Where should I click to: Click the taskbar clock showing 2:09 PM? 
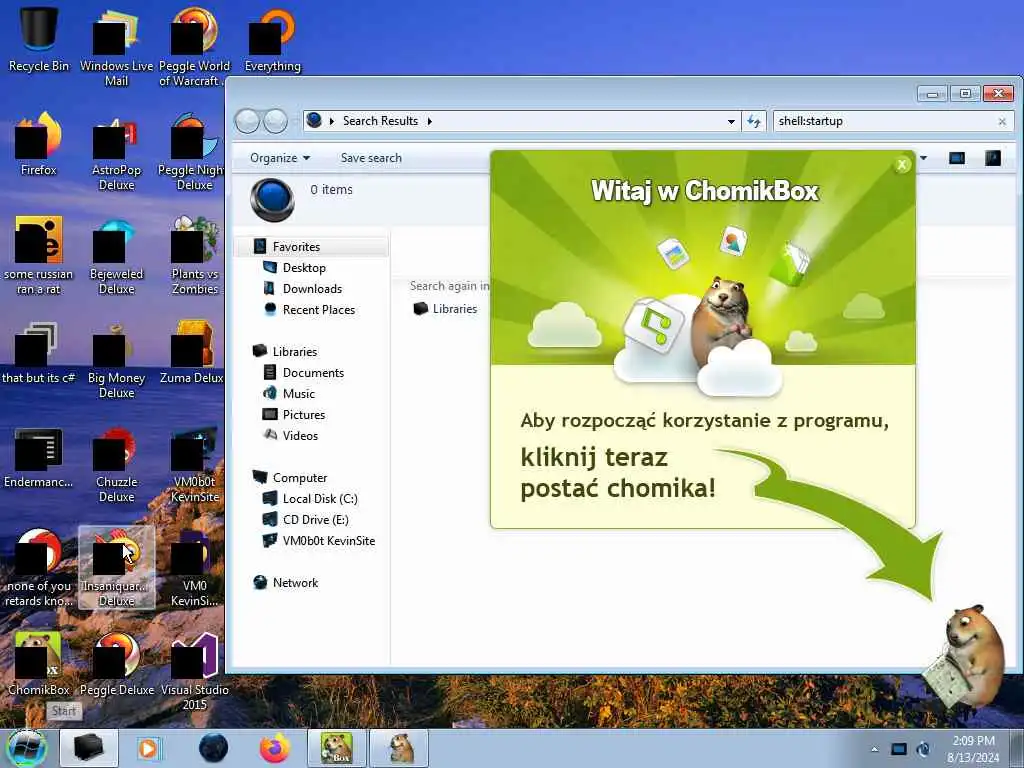pos(973,749)
